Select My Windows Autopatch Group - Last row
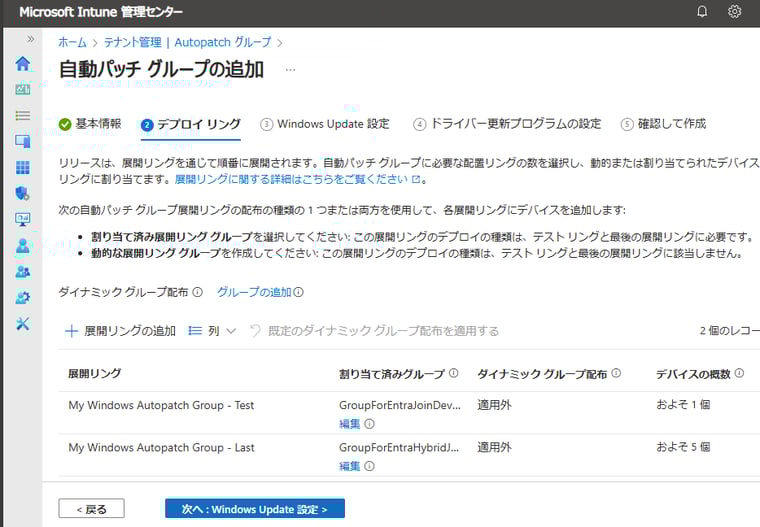760x527 pixels. tap(409, 455)
